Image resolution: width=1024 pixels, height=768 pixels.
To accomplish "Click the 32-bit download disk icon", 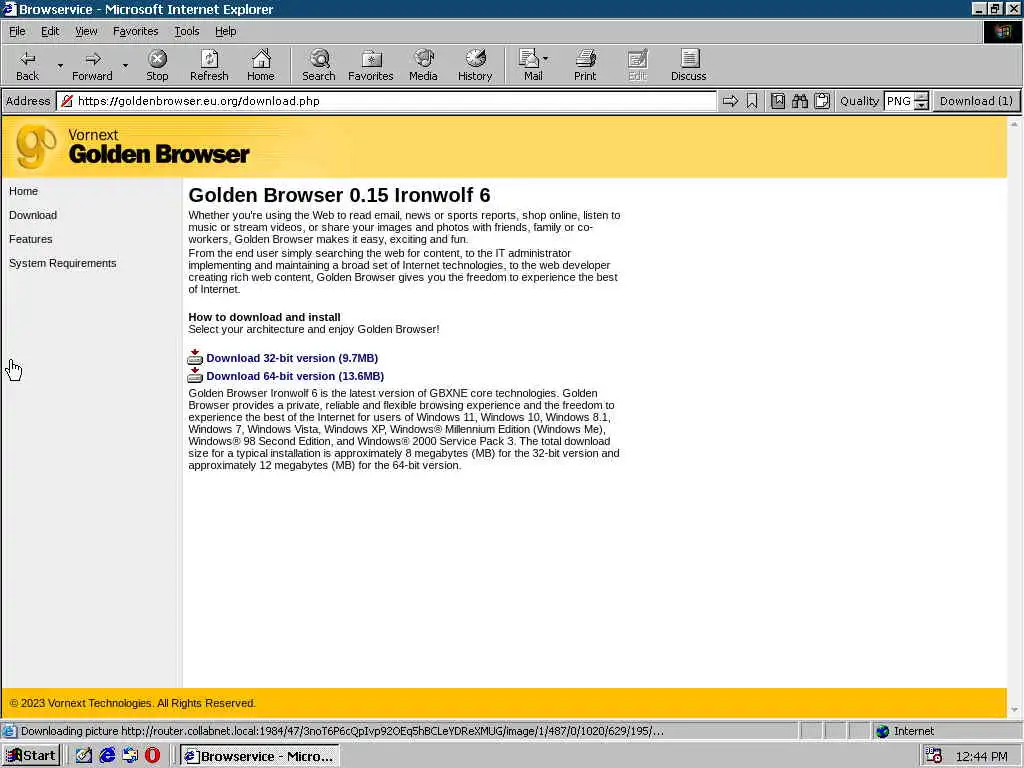I will (x=195, y=357).
